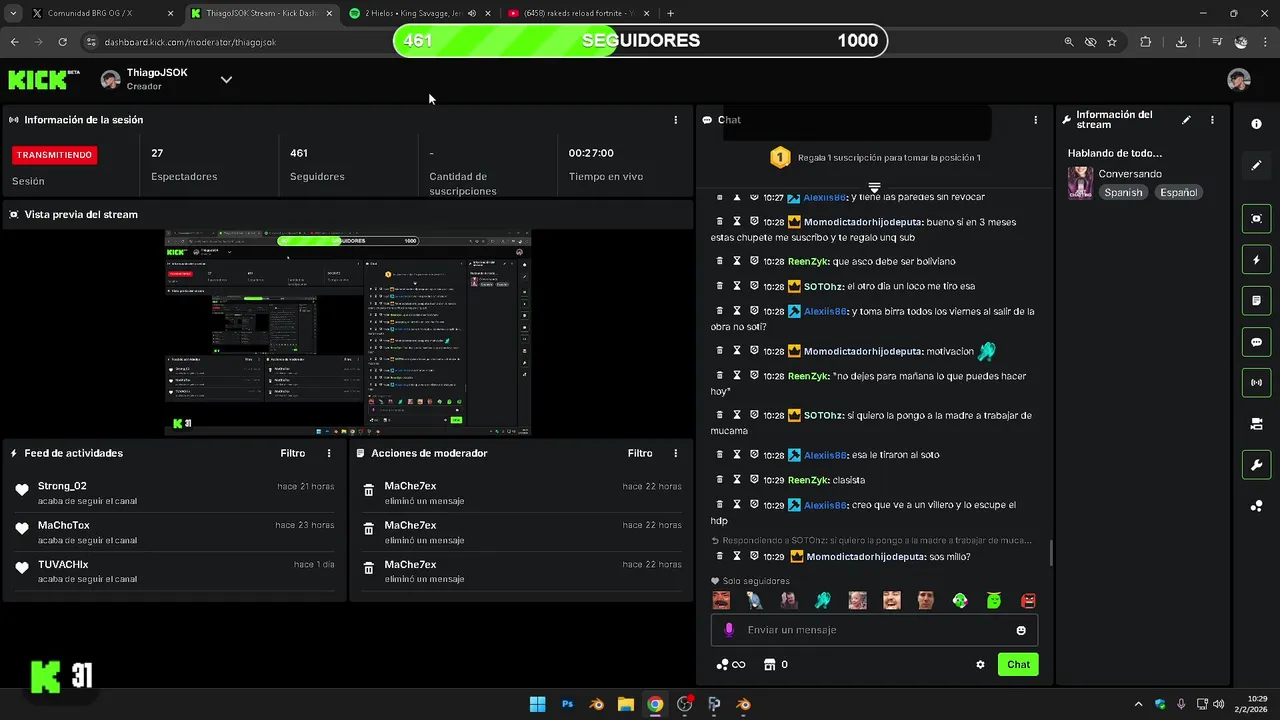Image resolution: width=1280 pixels, height=720 pixels.
Task: Open the Chat panel three-dots menu
Action: [1035, 120]
